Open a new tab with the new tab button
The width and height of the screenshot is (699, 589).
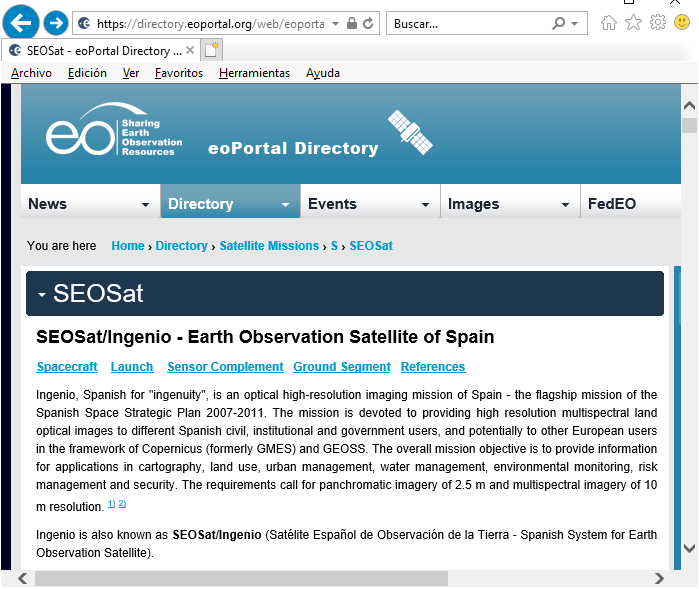coord(211,50)
